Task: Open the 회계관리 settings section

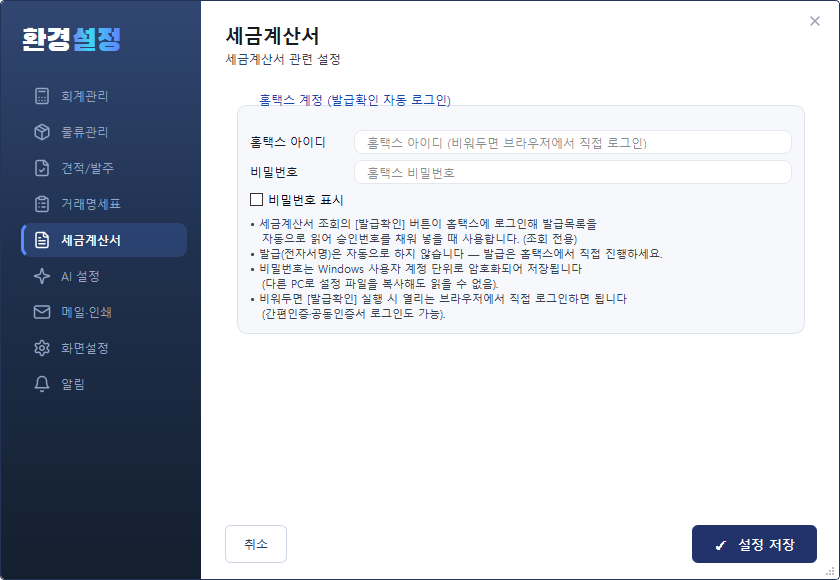Action: (x=104, y=96)
